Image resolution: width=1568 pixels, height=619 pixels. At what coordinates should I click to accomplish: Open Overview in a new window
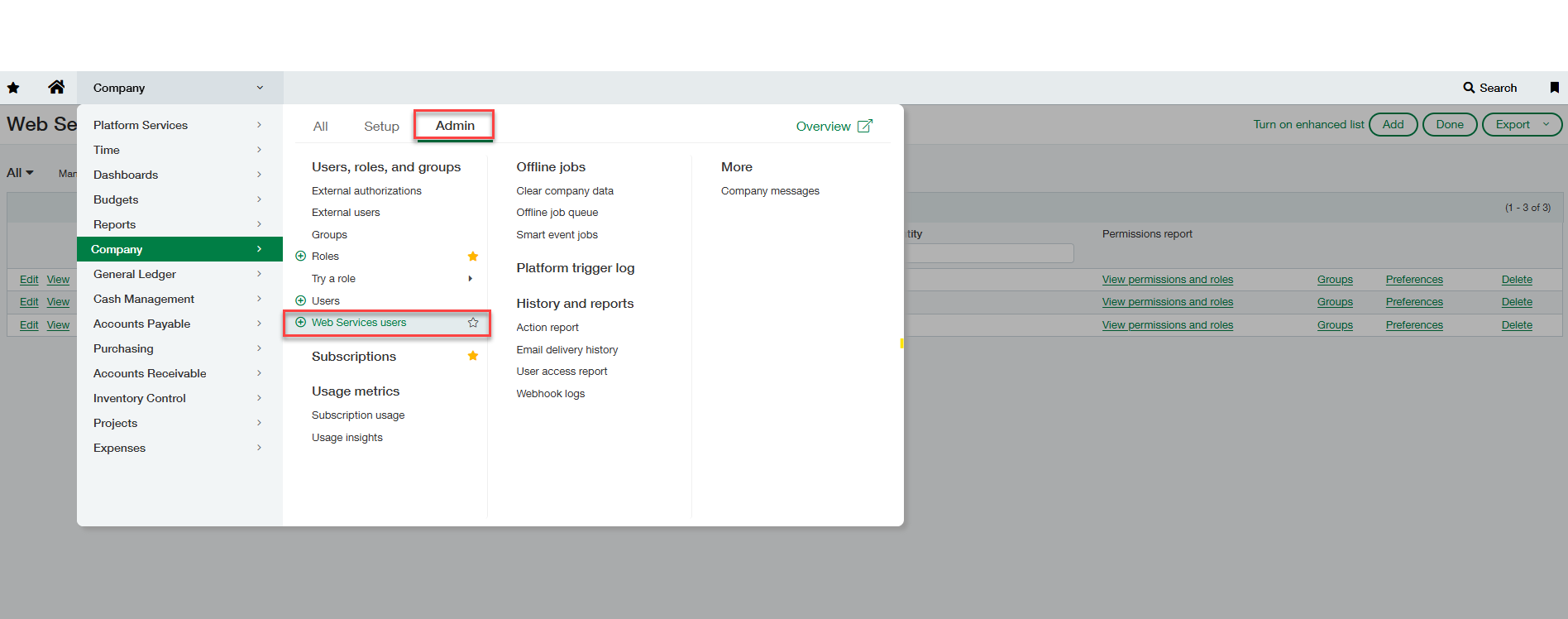[865, 126]
